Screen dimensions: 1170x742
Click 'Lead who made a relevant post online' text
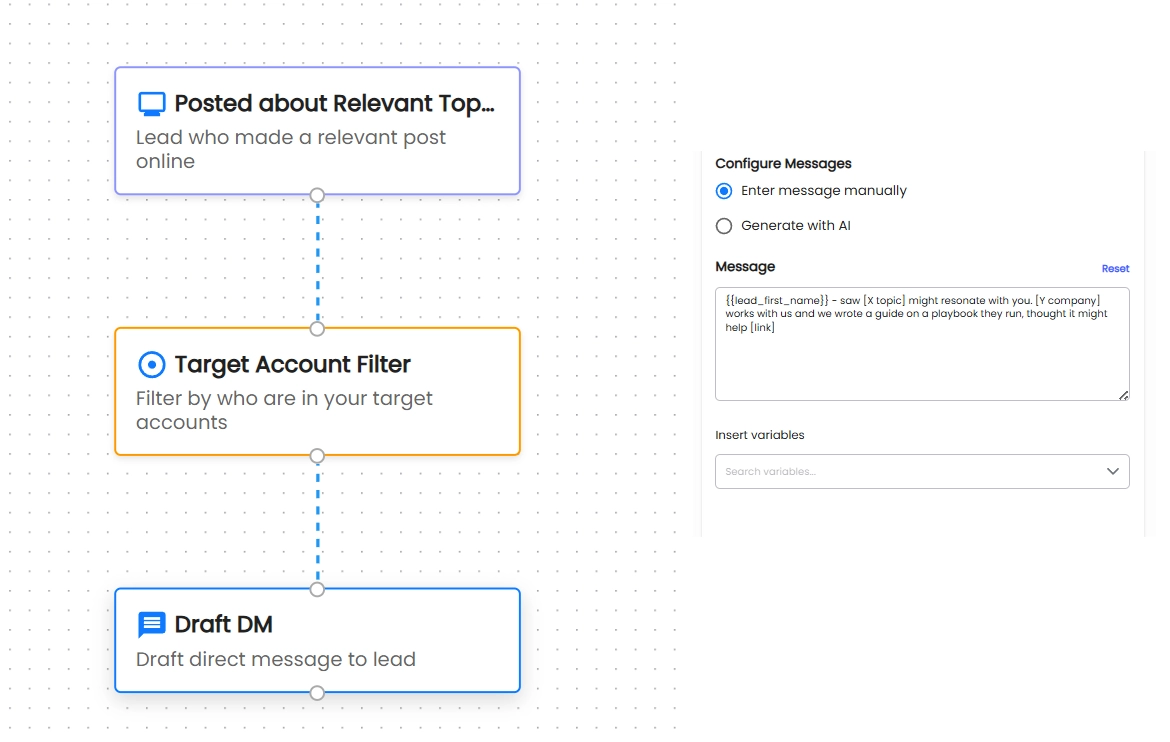point(291,149)
